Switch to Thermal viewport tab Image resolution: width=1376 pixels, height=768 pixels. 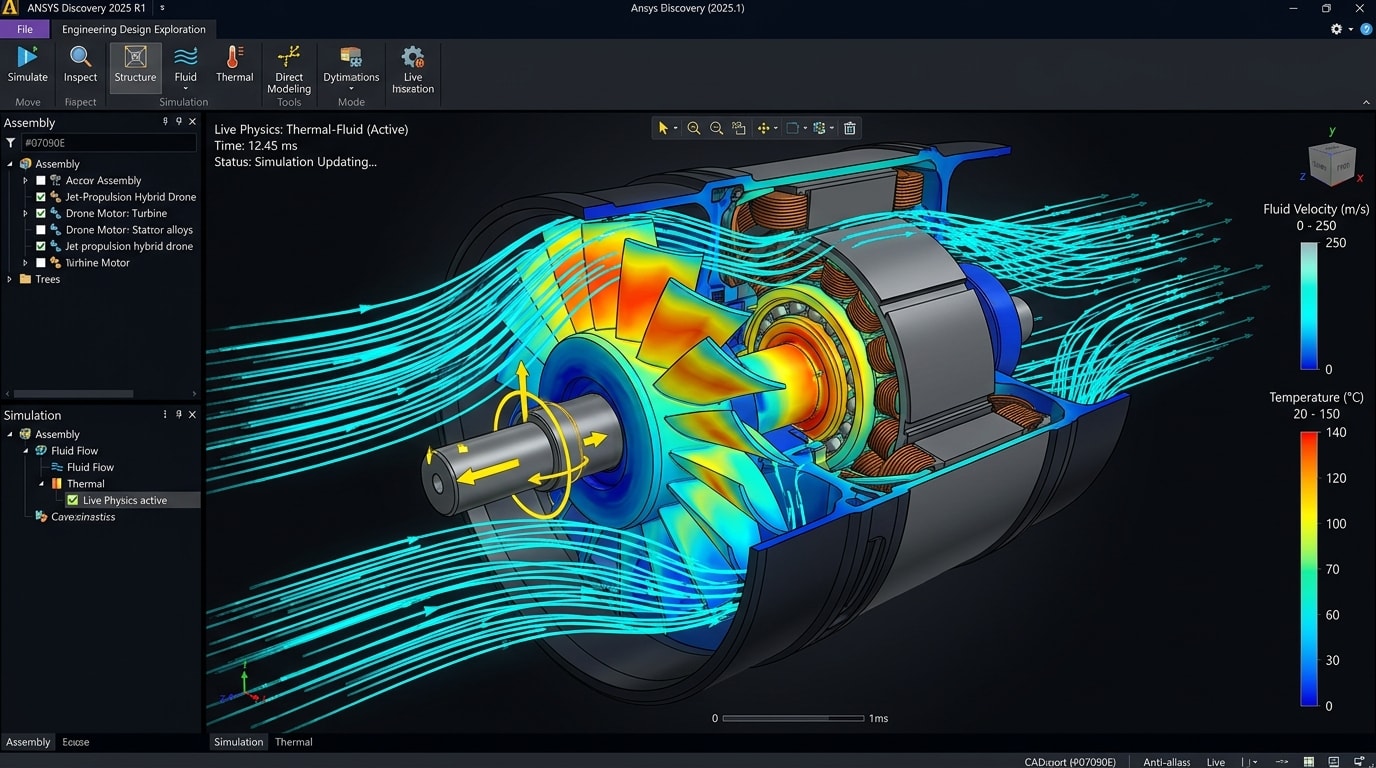pyautogui.click(x=294, y=742)
